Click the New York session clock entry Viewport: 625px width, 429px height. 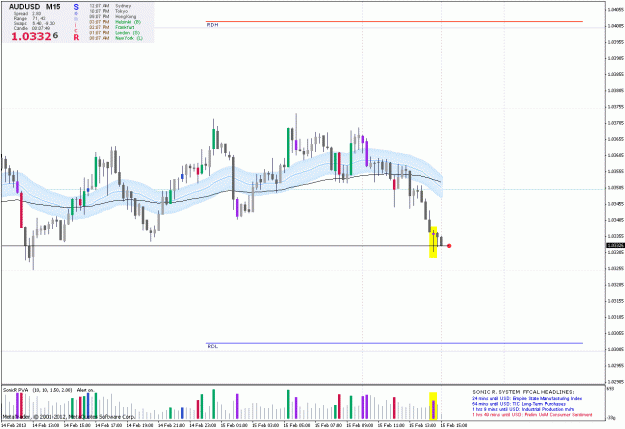(x=116, y=38)
